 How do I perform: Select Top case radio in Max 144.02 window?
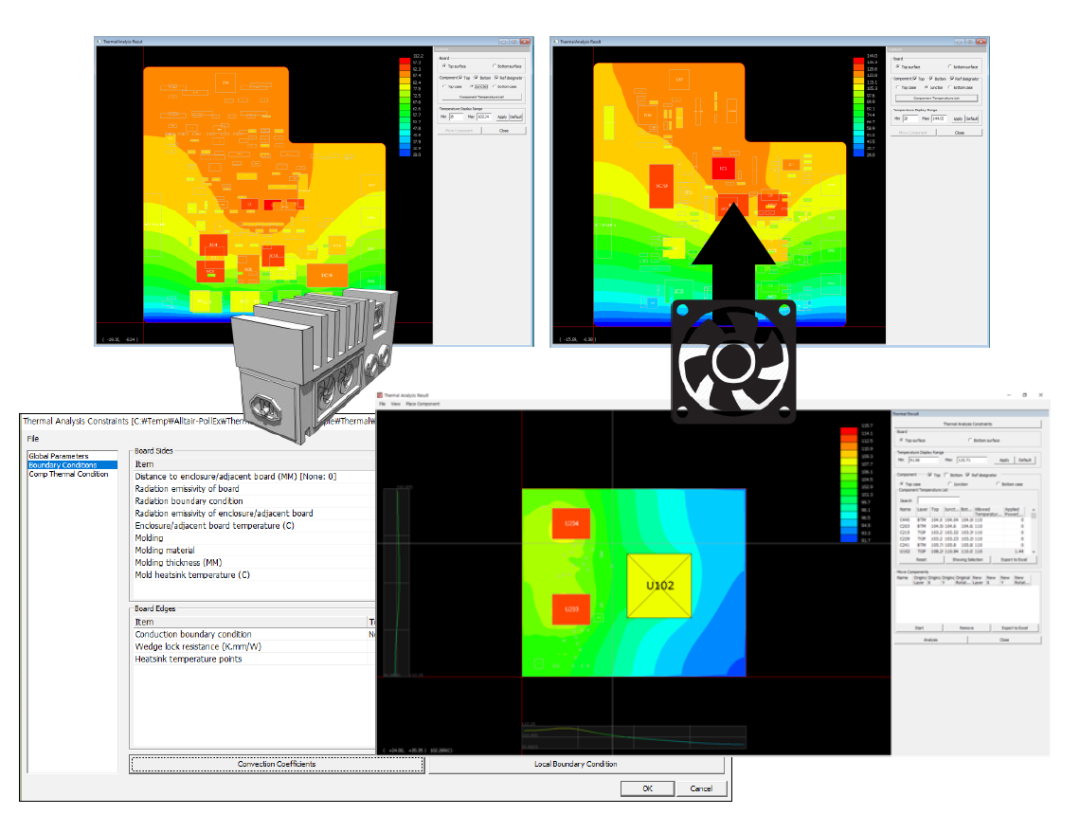[906, 87]
